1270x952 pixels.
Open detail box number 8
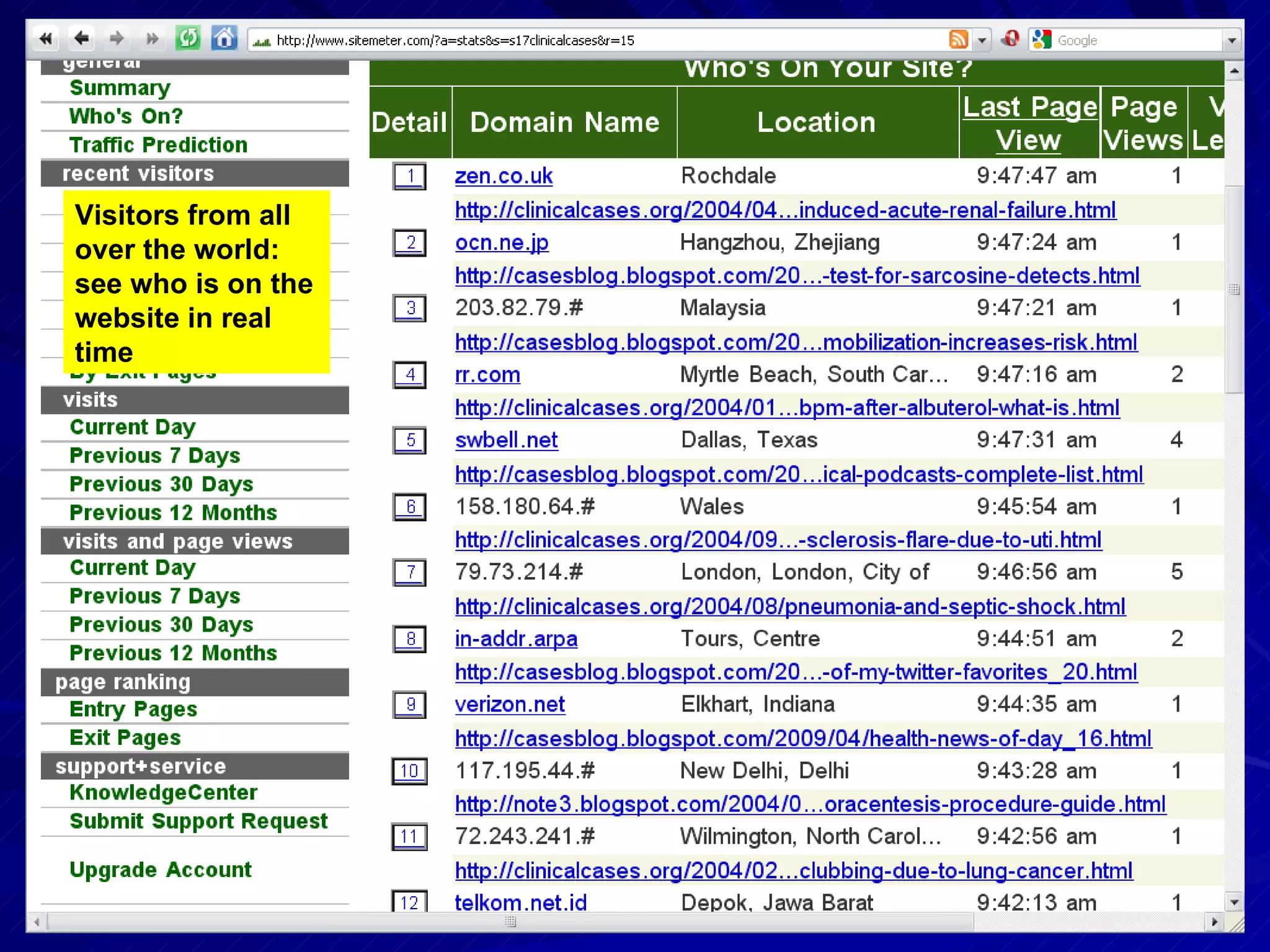coord(410,638)
